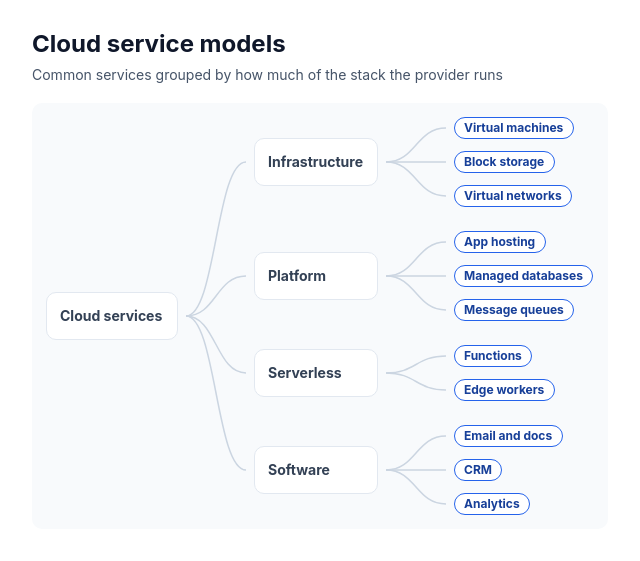Screen dimensions: 640x561
Task: Choose the Software branch node
Action: pyautogui.click(x=316, y=470)
